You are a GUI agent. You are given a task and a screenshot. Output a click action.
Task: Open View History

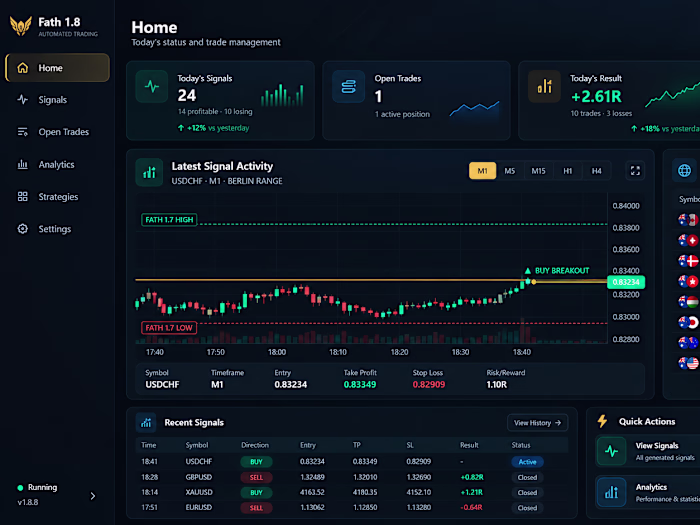pyautogui.click(x=538, y=423)
